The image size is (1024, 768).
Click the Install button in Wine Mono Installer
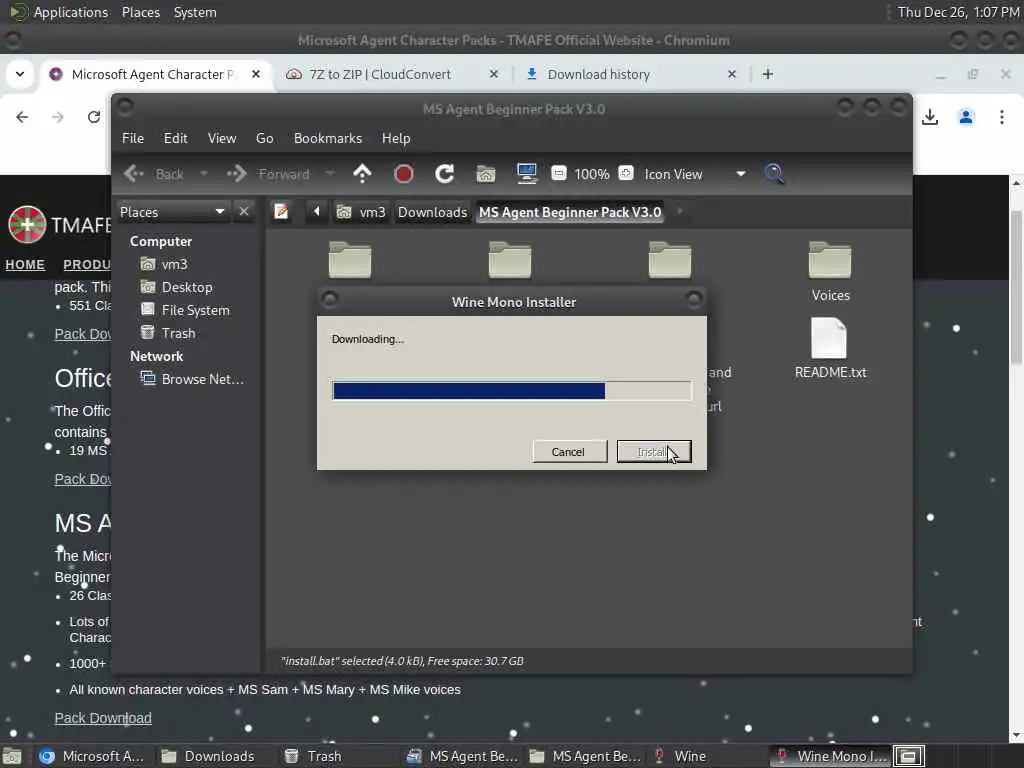(654, 452)
